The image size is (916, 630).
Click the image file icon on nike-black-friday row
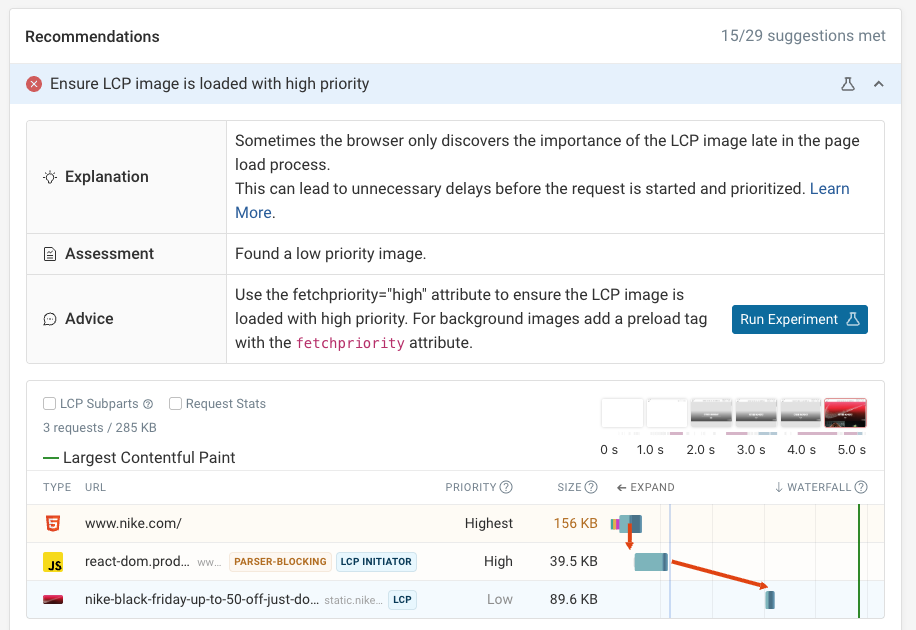click(54, 599)
